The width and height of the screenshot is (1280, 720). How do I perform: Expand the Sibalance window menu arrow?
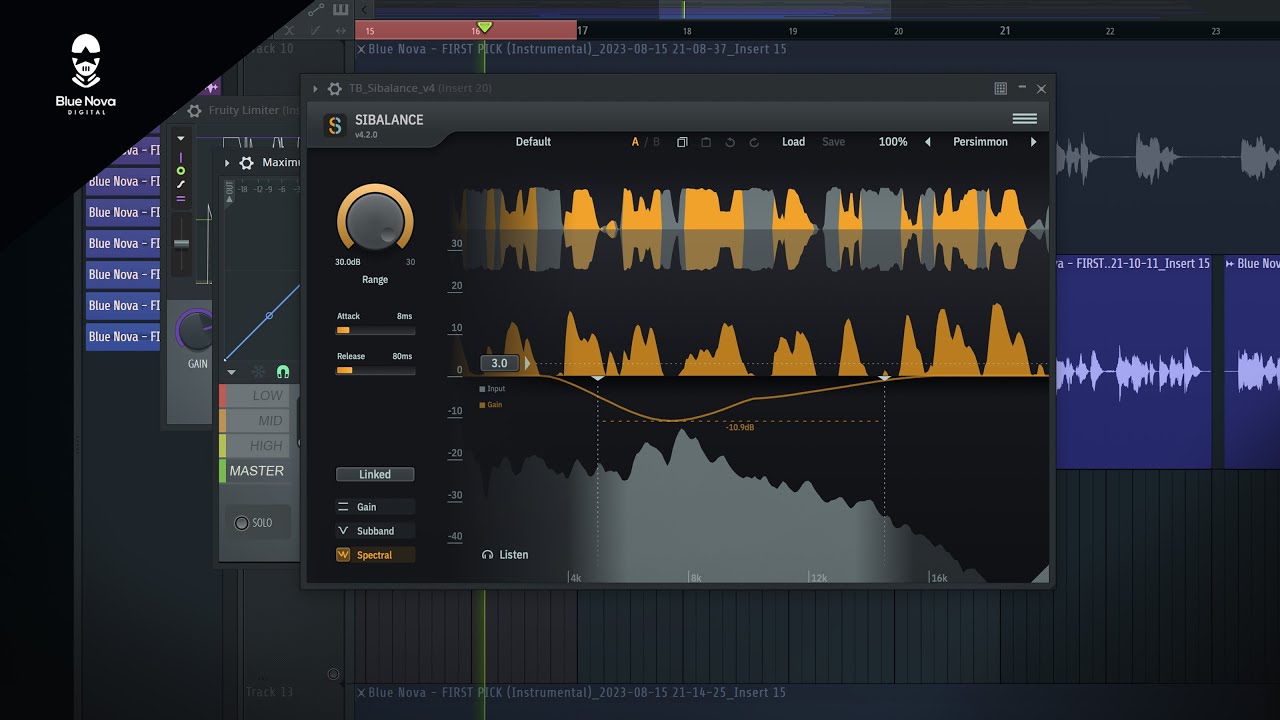[x=316, y=89]
